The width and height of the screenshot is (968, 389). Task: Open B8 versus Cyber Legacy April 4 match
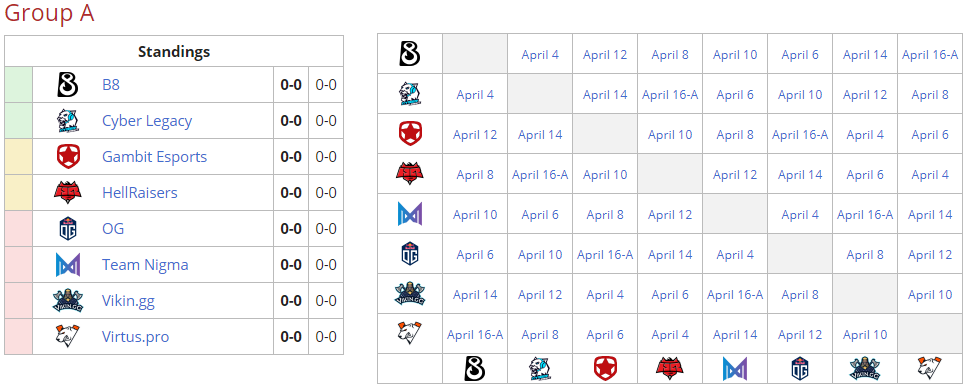[540, 54]
